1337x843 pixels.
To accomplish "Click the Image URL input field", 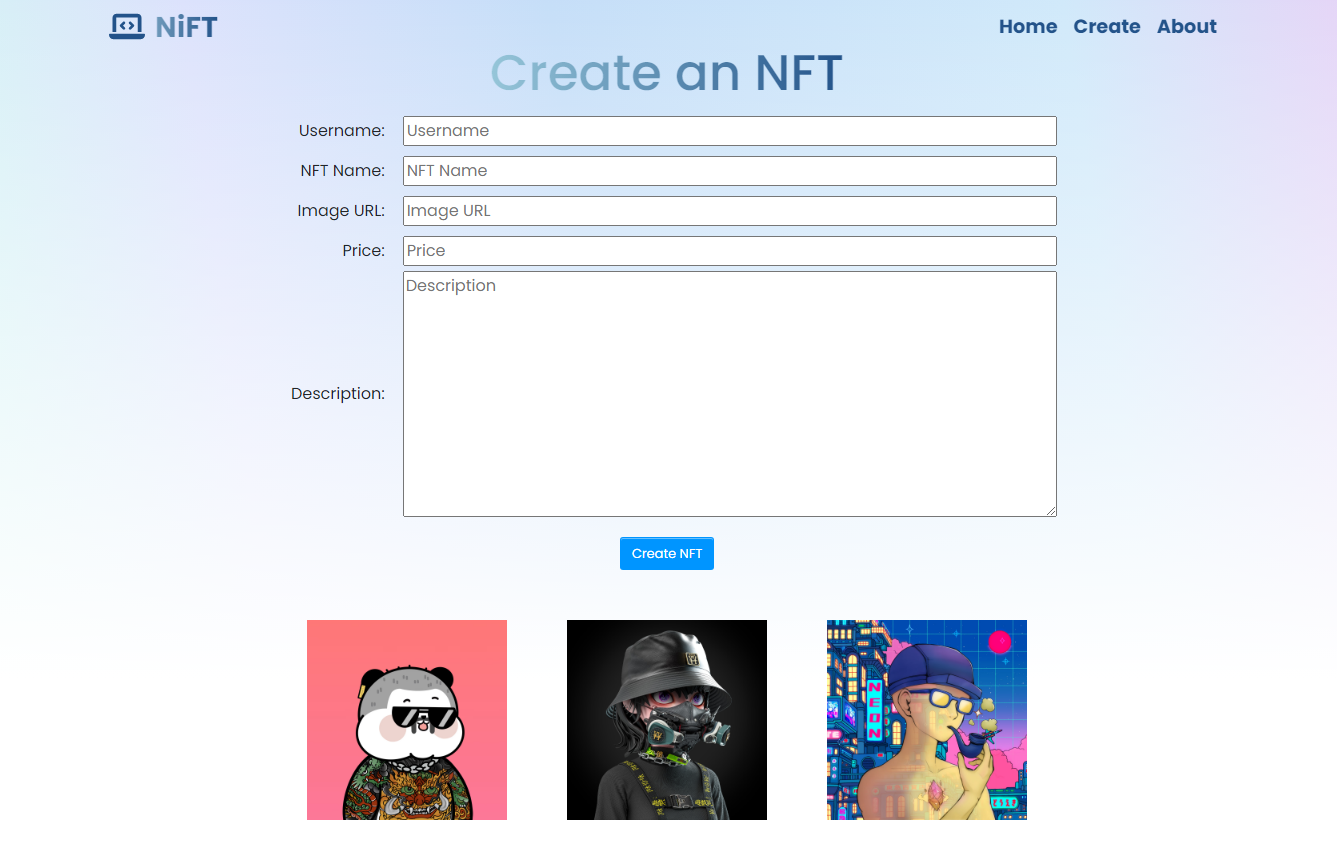I will [x=729, y=211].
